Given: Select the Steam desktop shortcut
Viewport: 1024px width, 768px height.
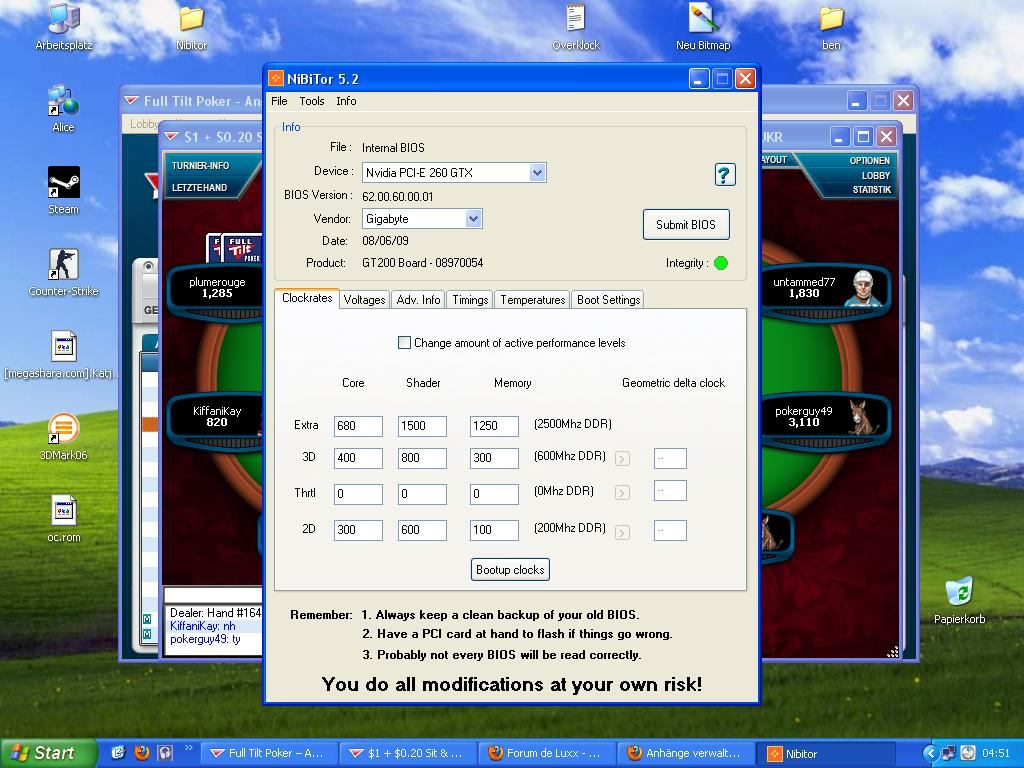Looking at the screenshot, I should 63,191.
